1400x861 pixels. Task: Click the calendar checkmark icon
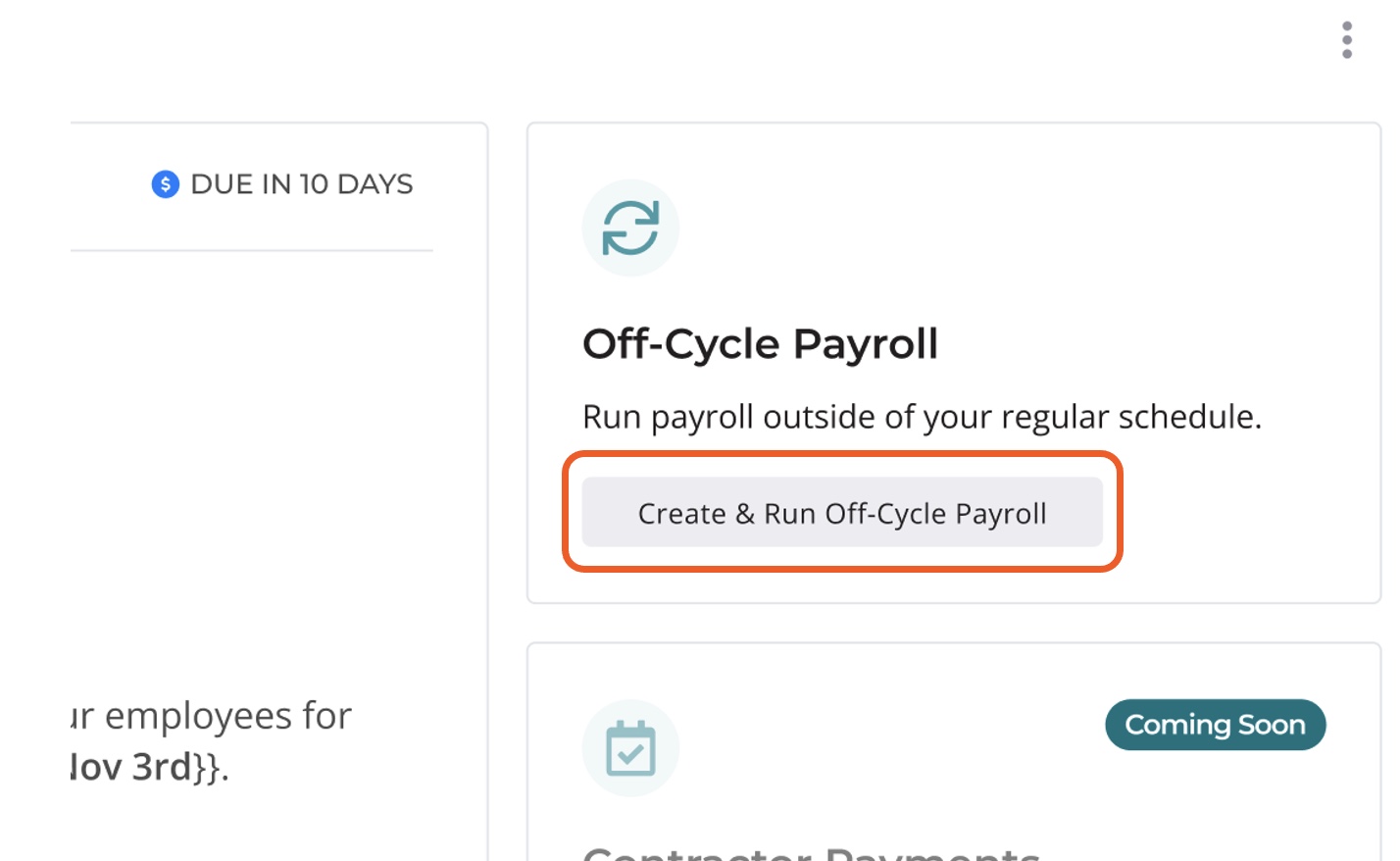tap(630, 748)
